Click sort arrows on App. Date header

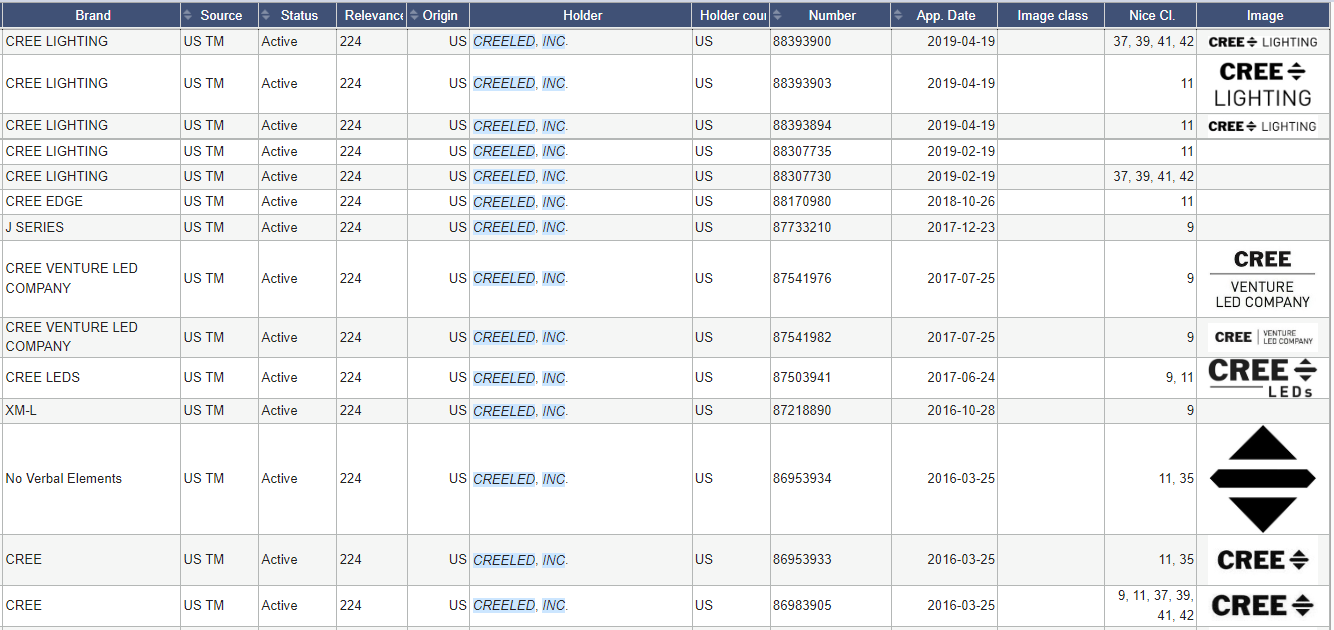898,15
